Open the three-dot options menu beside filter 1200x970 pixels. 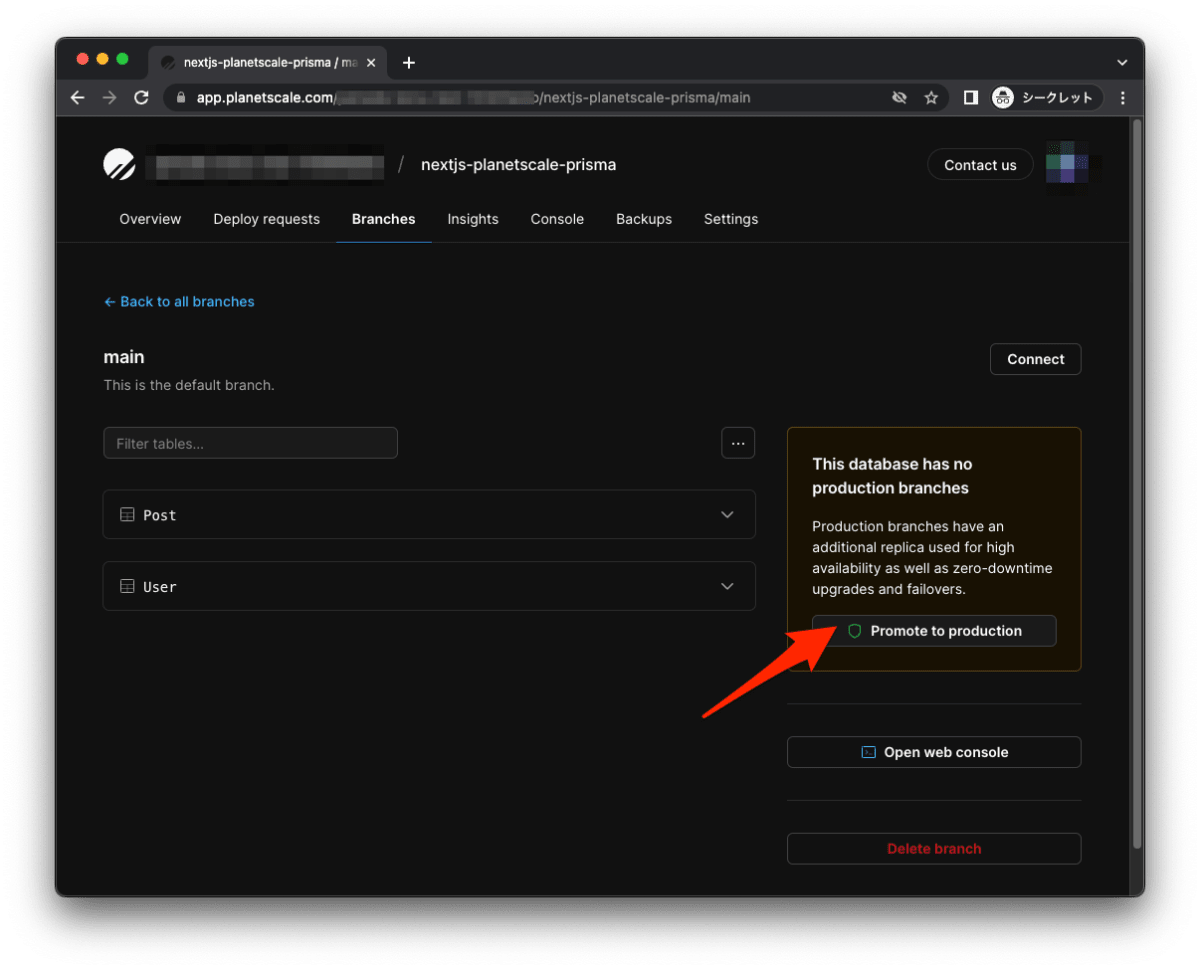[738, 443]
